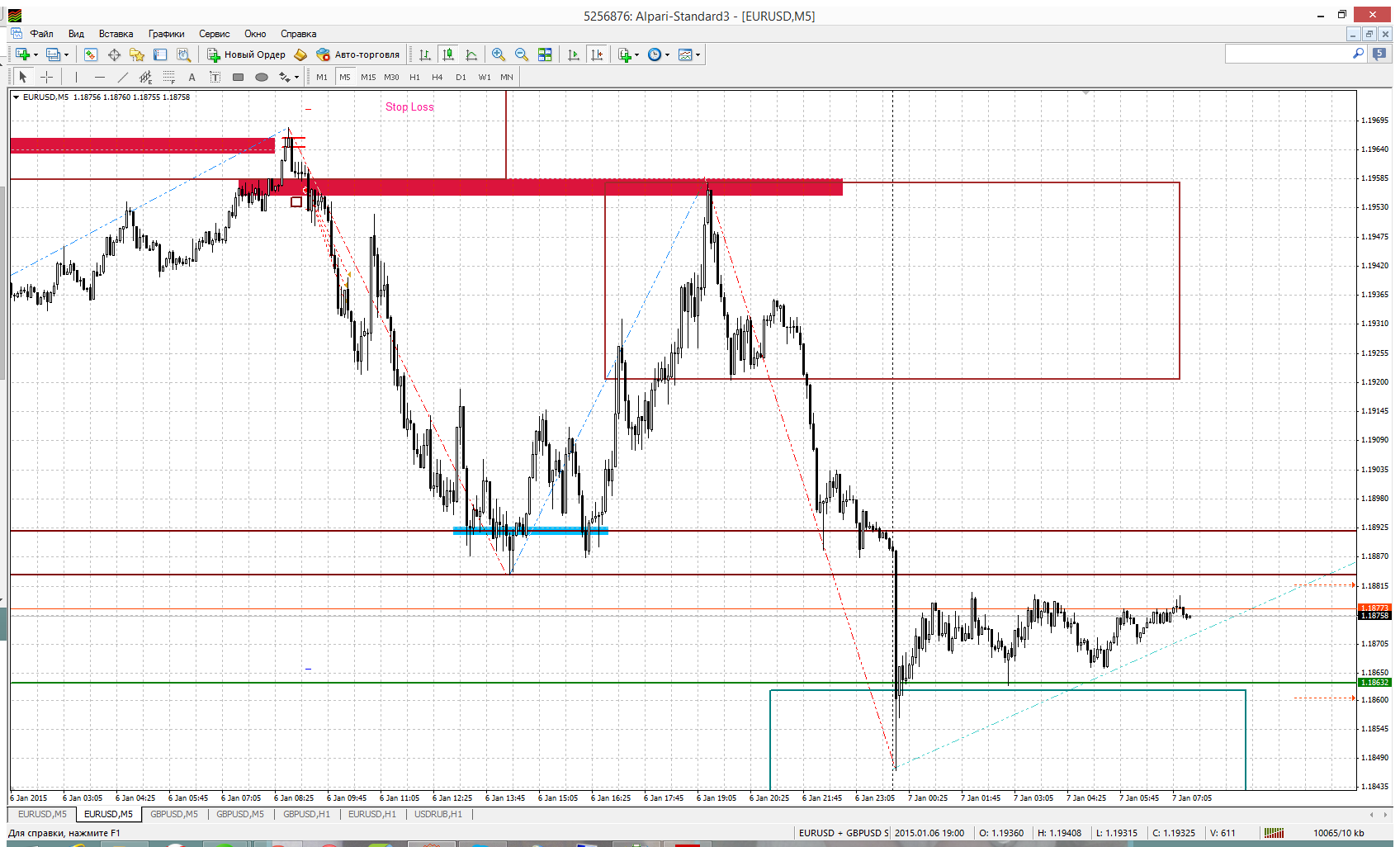Switch timeframe to M1
Viewport: 1400px width, 847px height.
(x=322, y=77)
